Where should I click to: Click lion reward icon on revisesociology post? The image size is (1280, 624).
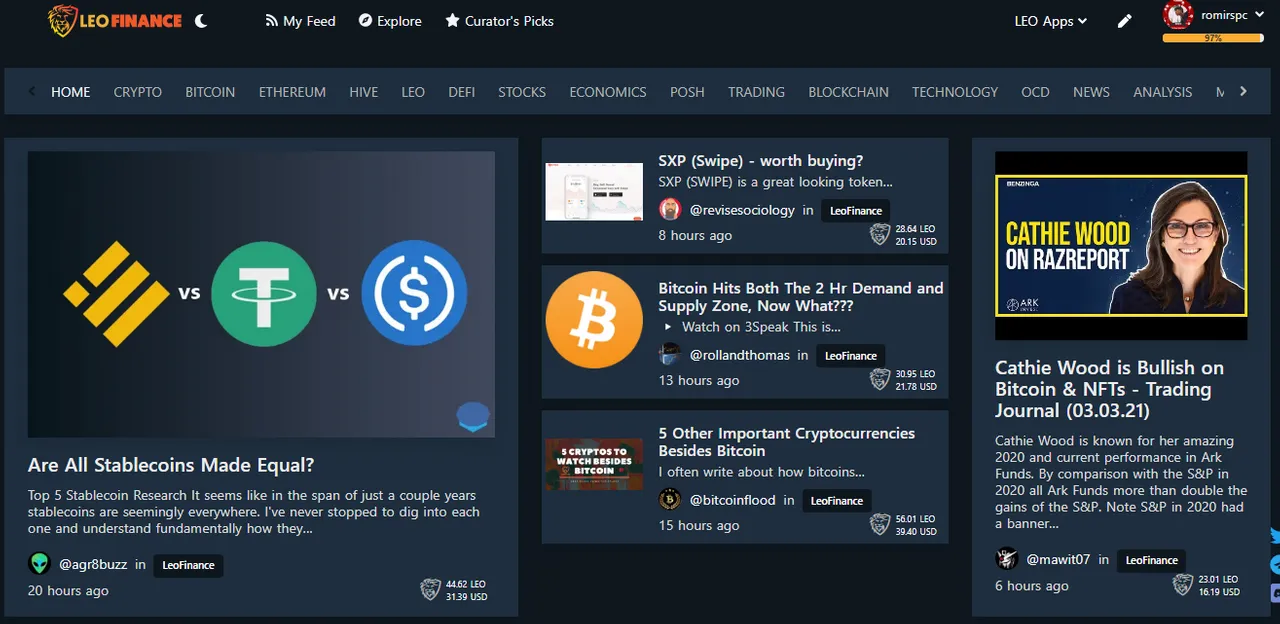click(879, 235)
